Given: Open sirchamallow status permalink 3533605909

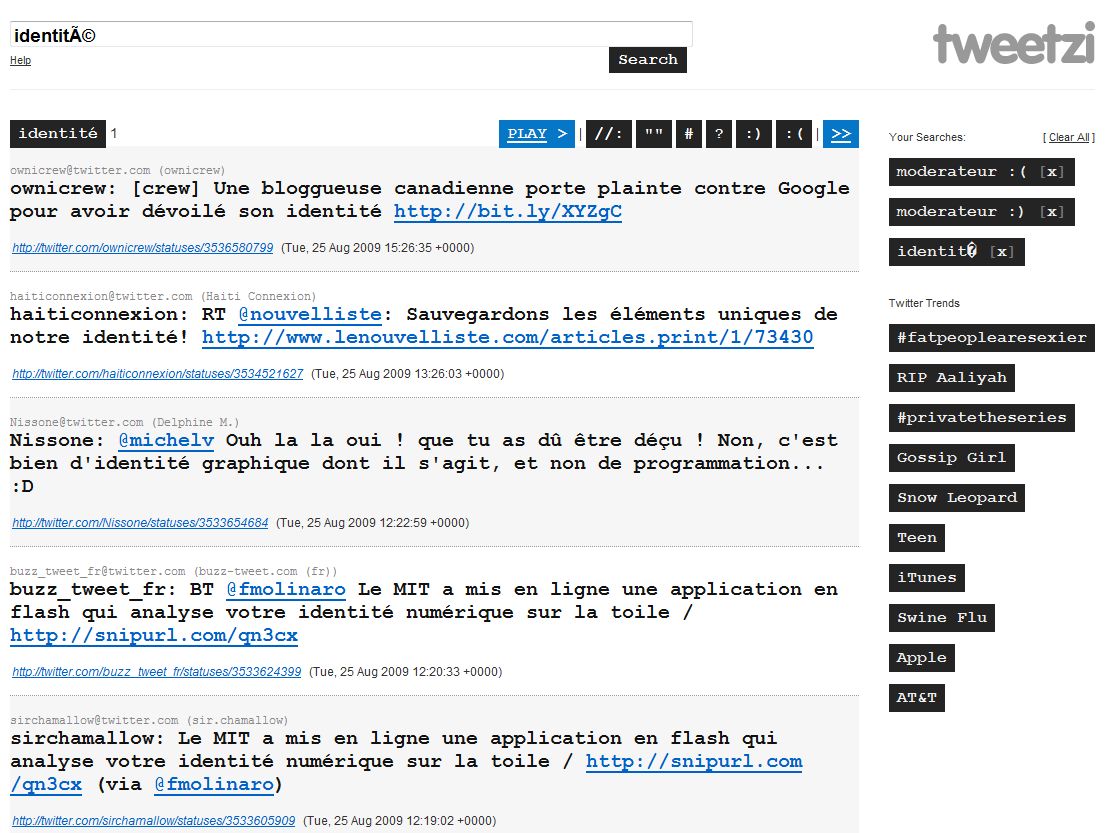Looking at the screenshot, I should tap(153, 821).
